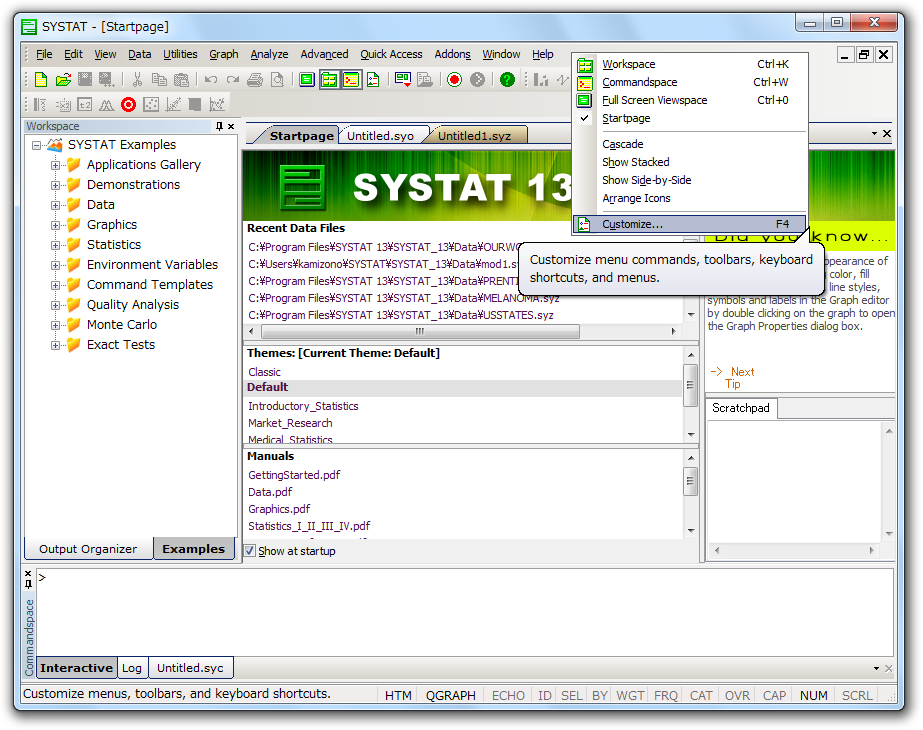Click the Recent Data Files horizontal scrollbar thumb
923x730 pixels.
tap(420, 331)
